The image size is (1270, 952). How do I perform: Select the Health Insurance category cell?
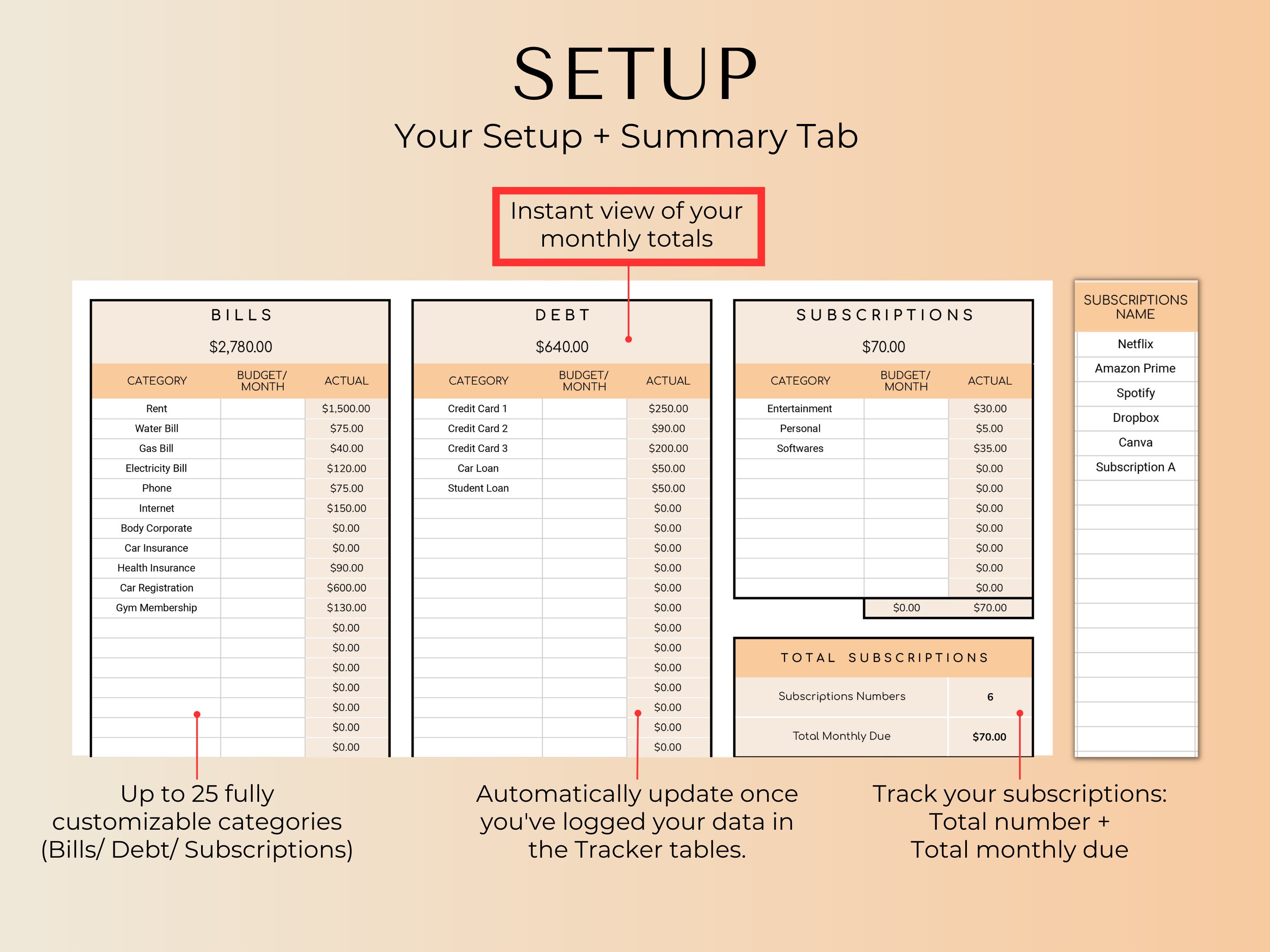tap(156, 568)
